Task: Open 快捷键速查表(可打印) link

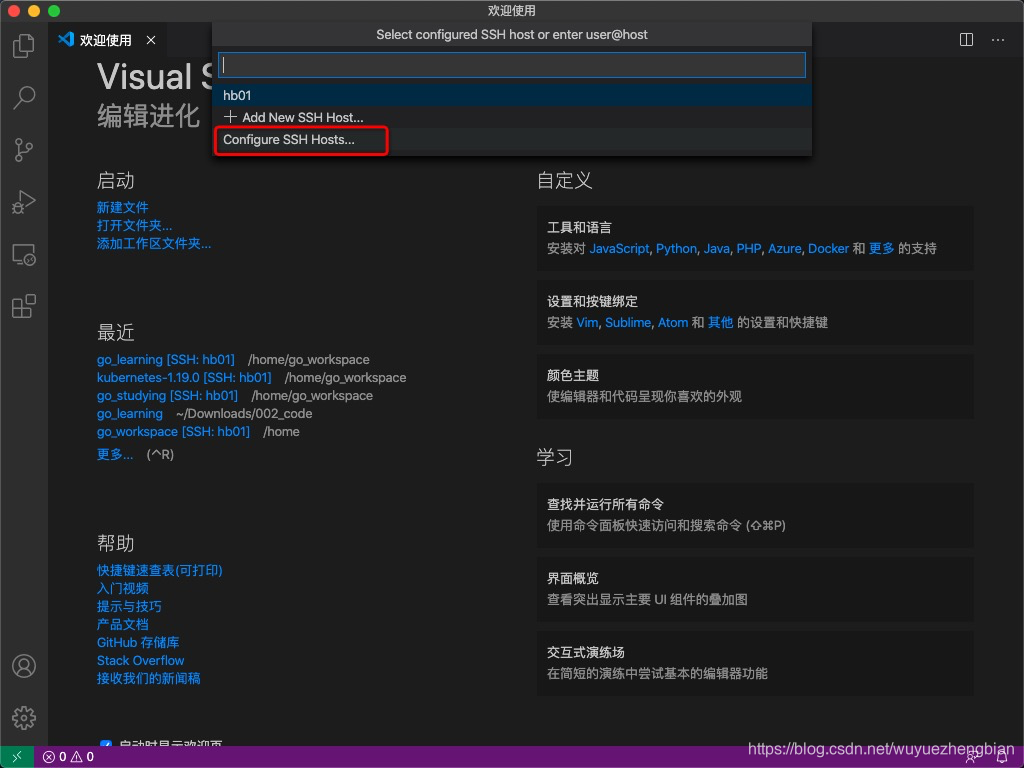Action: tap(160, 570)
